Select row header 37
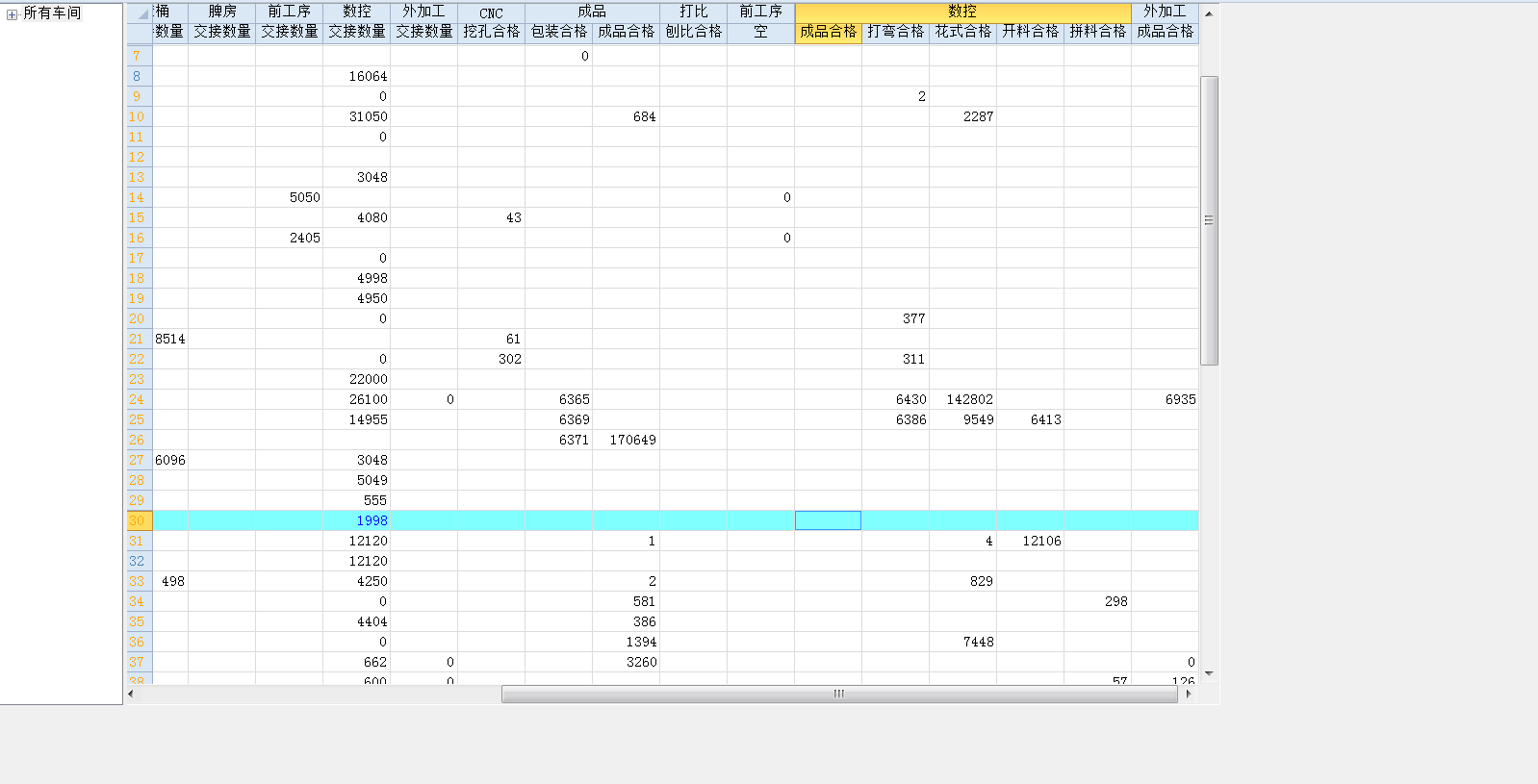This screenshot has width=1538, height=784. tap(140, 662)
